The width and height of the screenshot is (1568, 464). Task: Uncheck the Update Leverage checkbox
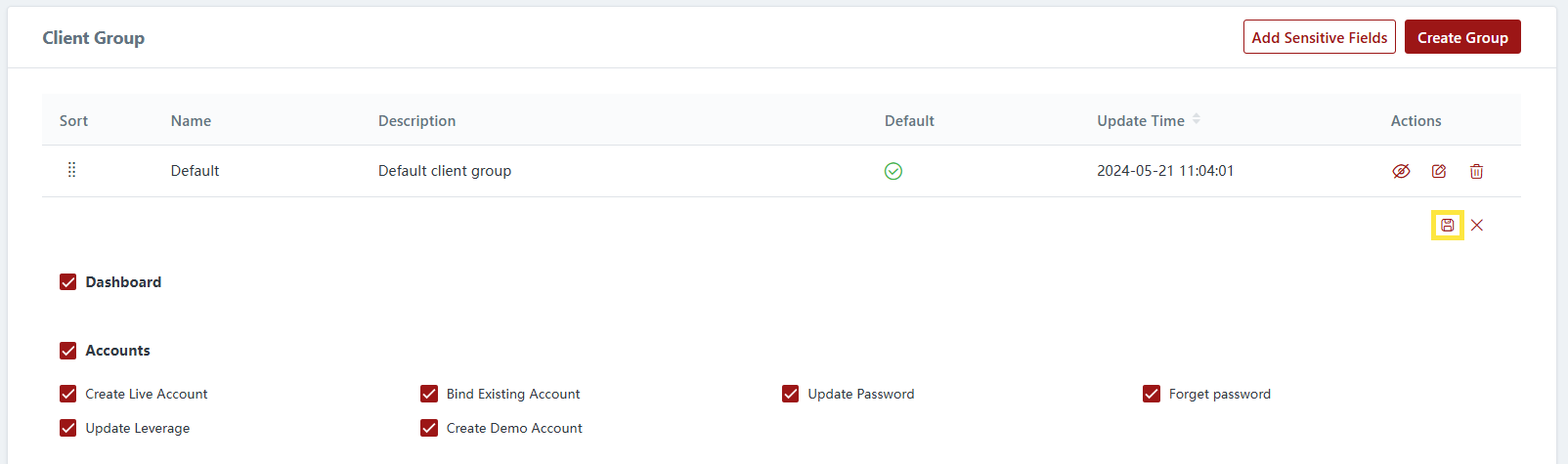point(68,428)
